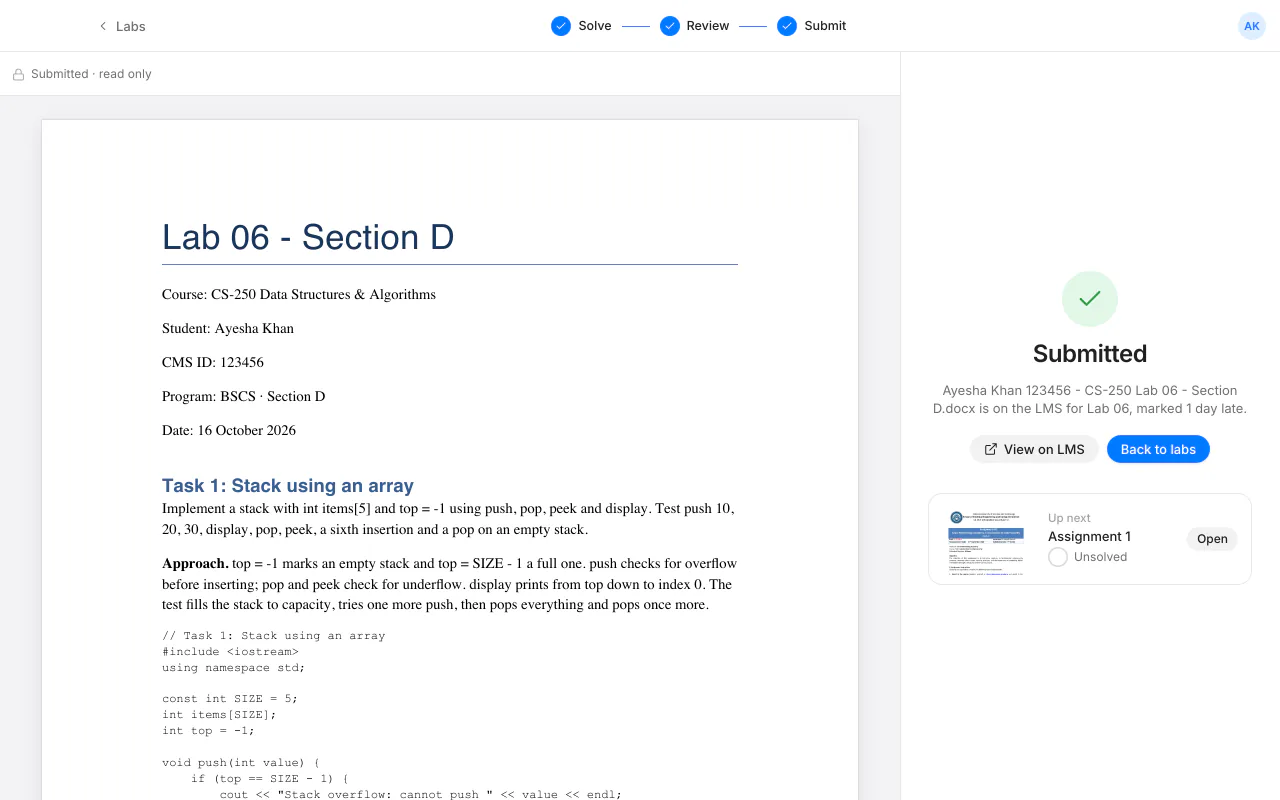Viewport: 1280px width, 800px height.
Task: Click the Submit step checkmark icon
Action: click(x=787, y=26)
